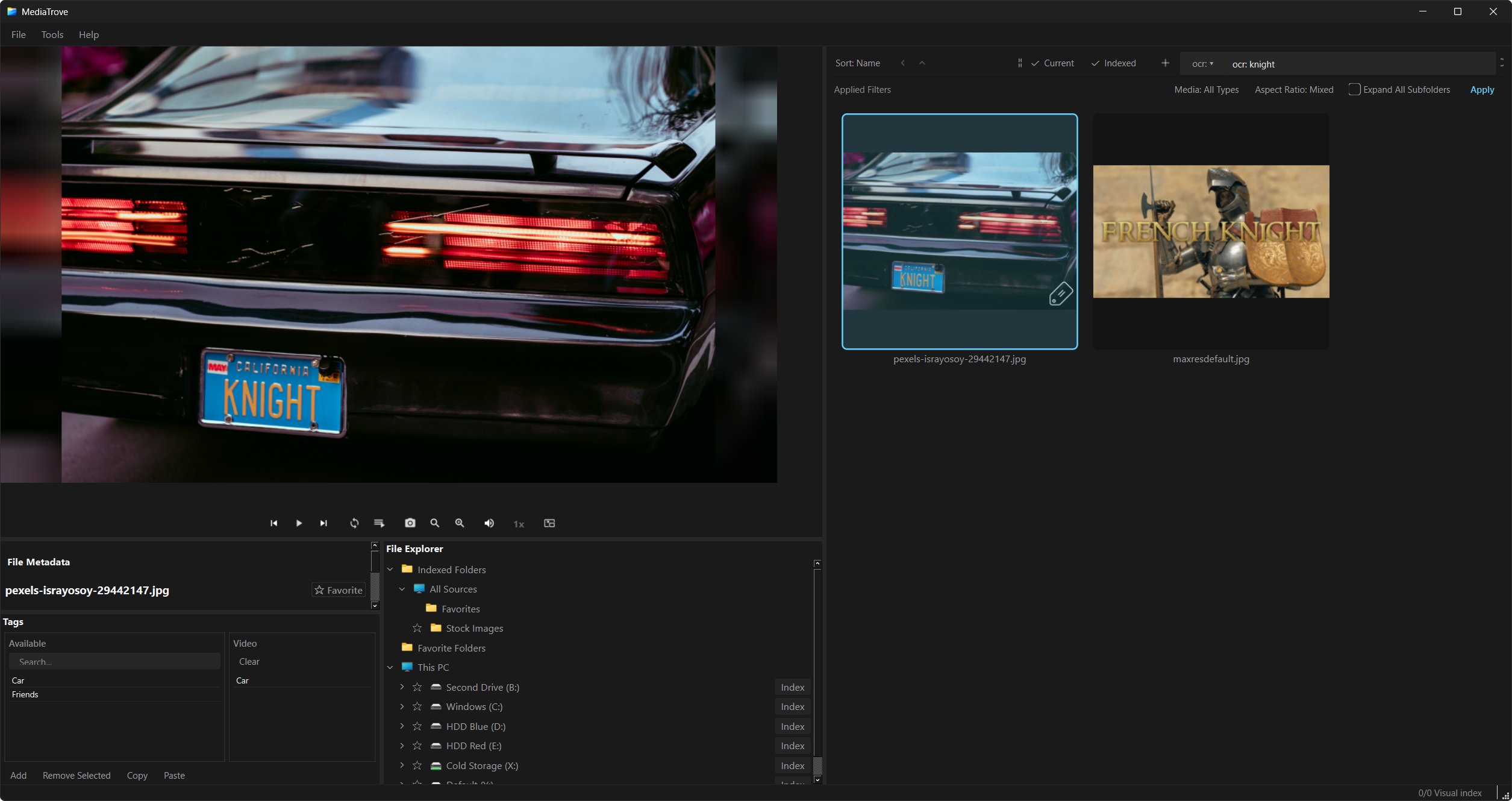Viewport: 1512px width, 801px height.
Task: Skip to the previous media item
Action: pos(274,523)
